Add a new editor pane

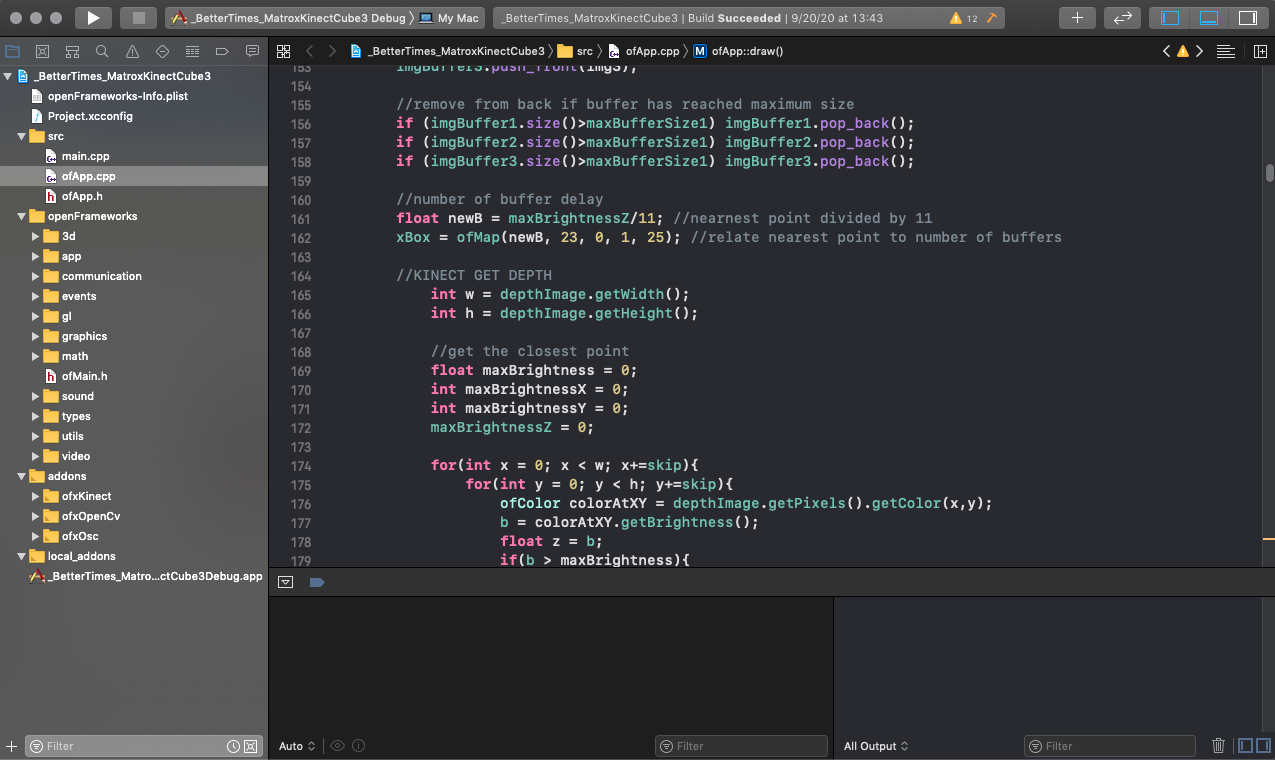coord(1260,51)
